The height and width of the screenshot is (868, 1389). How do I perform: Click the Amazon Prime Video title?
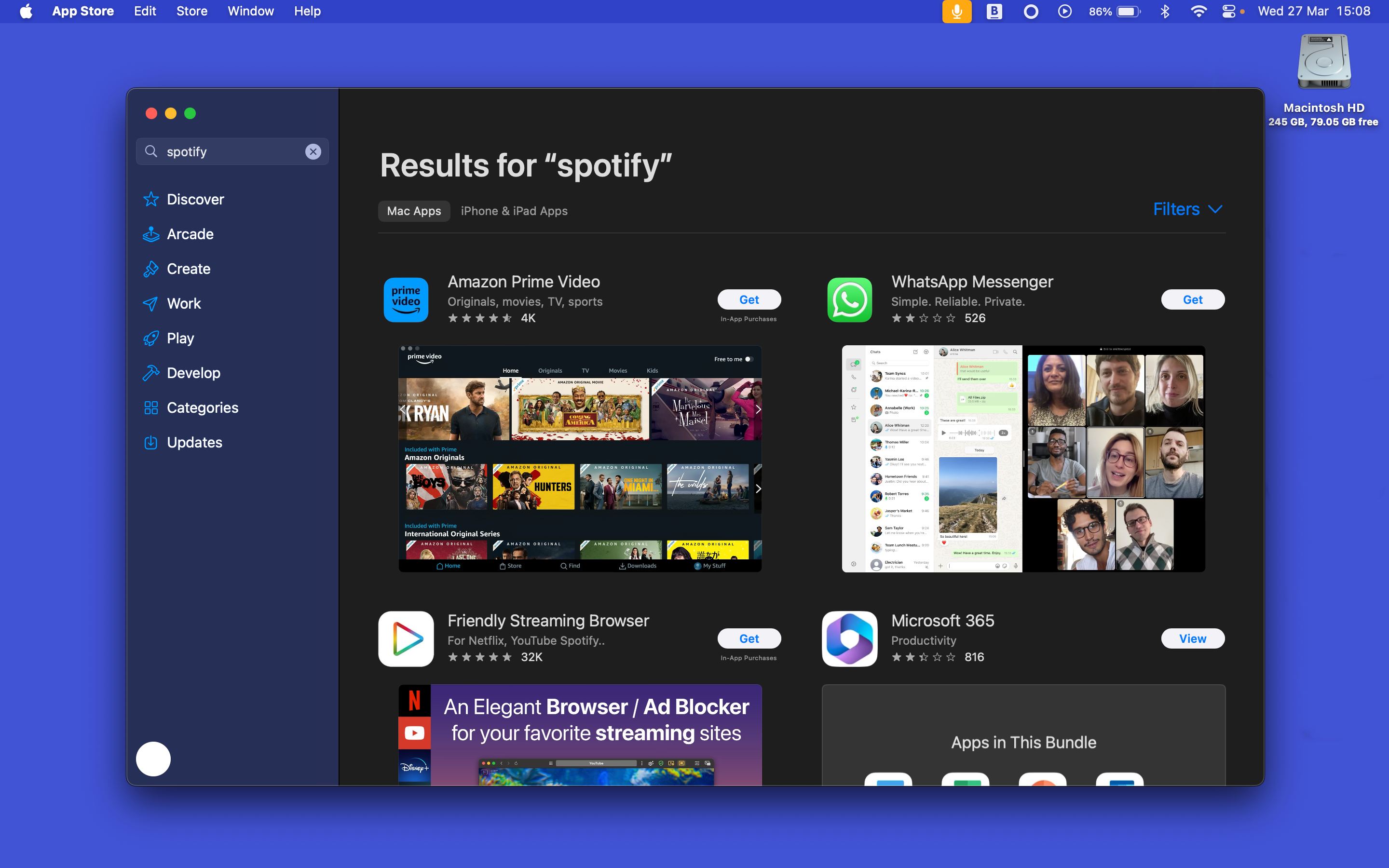click(523, 281)
